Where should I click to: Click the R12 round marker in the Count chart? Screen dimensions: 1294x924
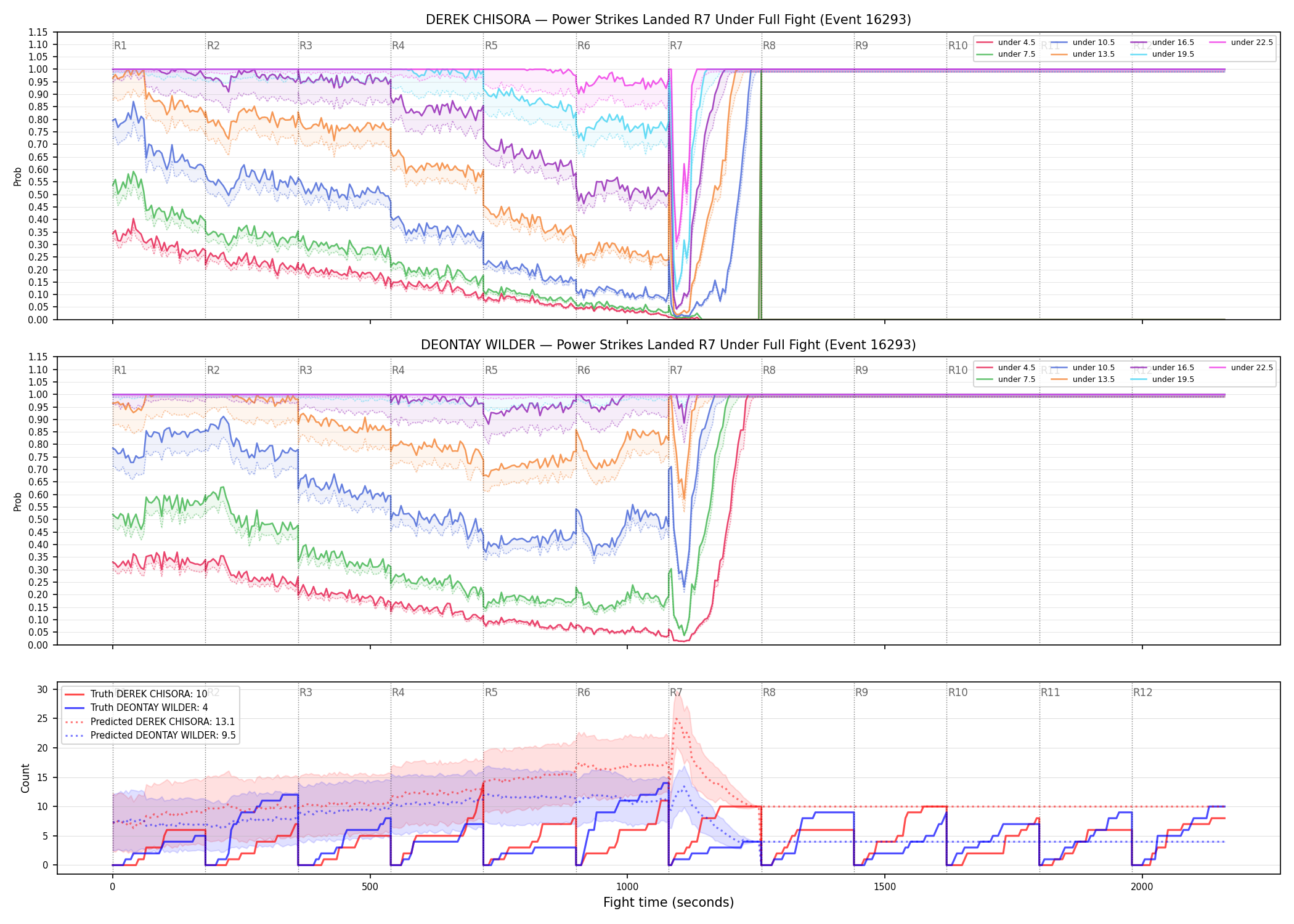(1142, 692)
